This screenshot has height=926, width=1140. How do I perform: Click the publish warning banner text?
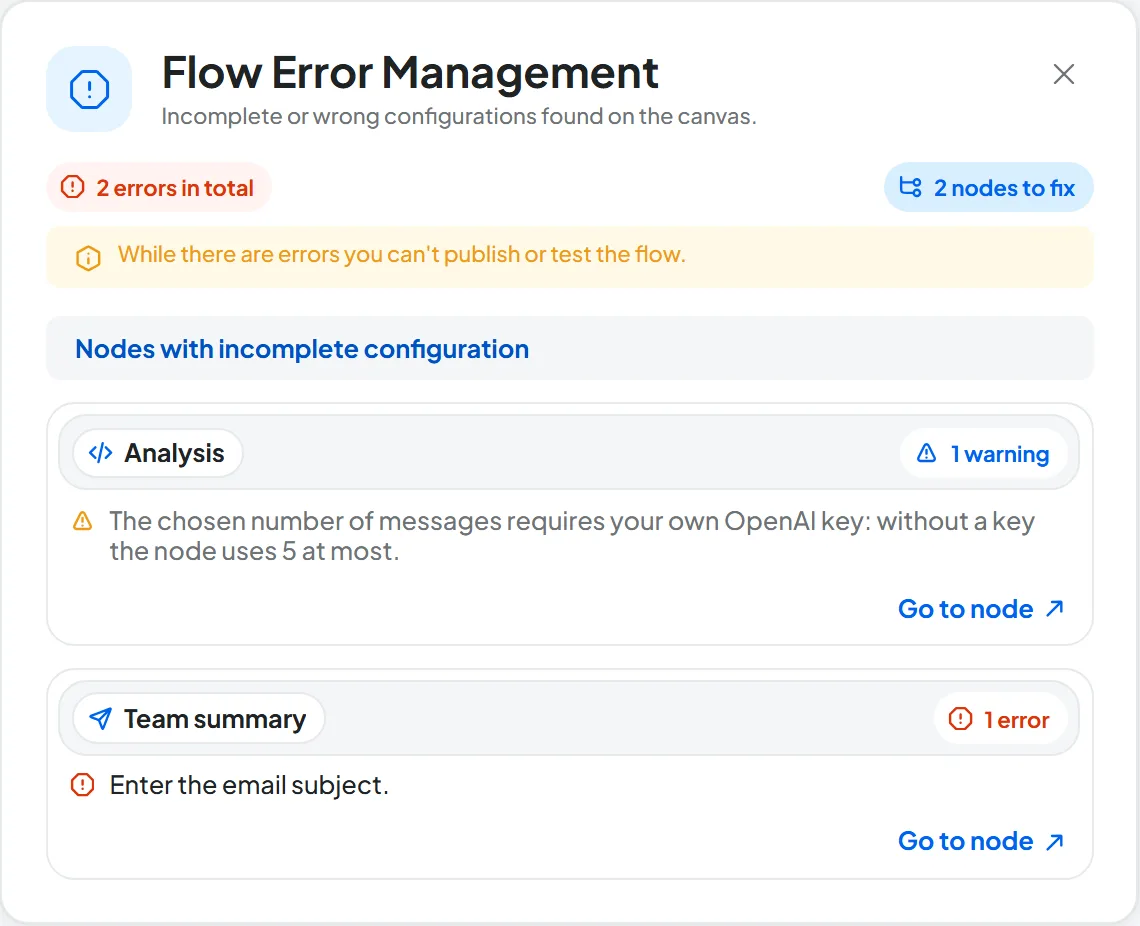click(x=401, y=254)
